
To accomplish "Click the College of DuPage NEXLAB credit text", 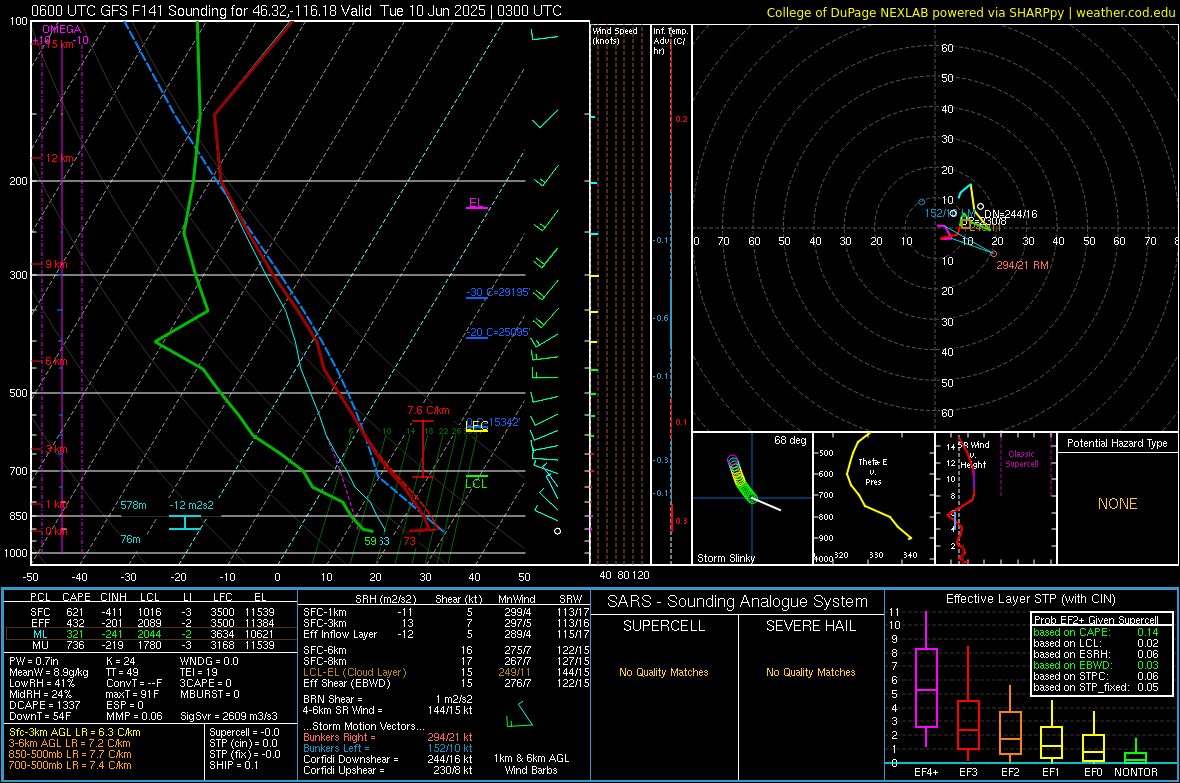I will pos(970,12).
